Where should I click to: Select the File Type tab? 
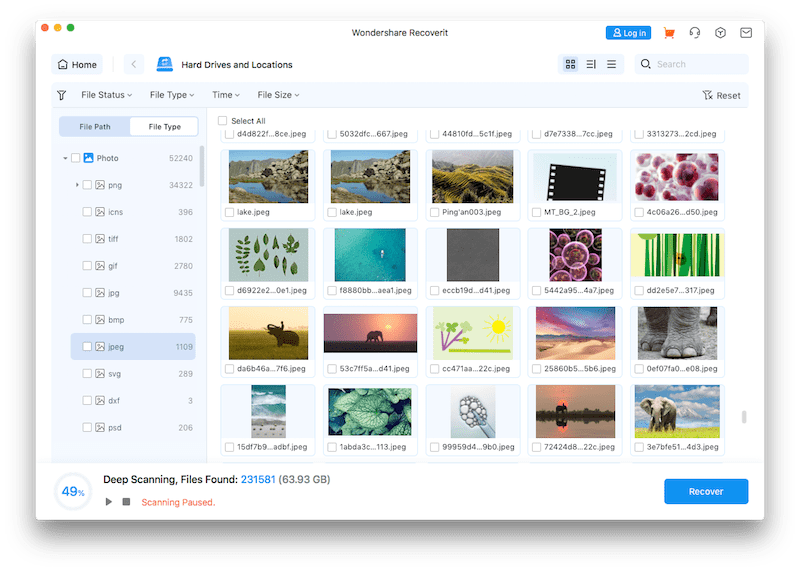click(x=164, y=127)
